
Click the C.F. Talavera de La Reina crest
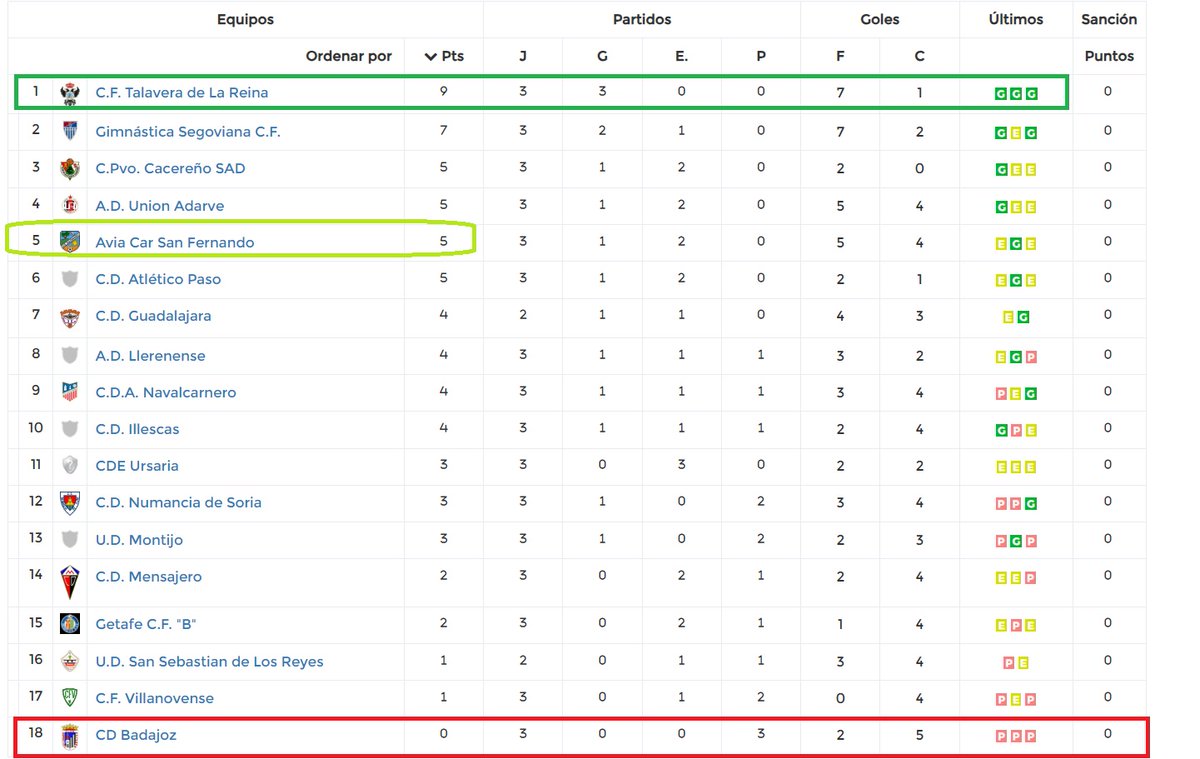(69, 92)
